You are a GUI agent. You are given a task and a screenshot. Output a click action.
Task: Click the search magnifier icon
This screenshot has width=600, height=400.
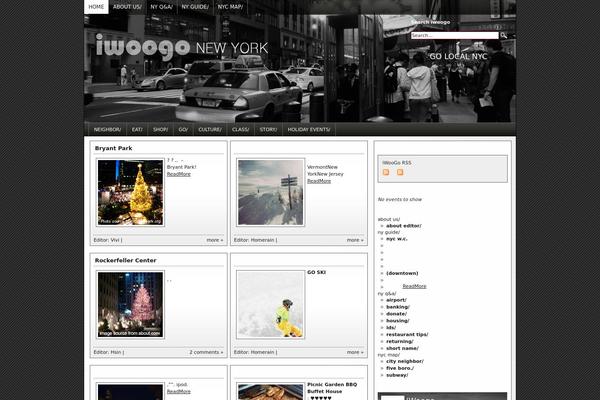tap(504, 35)
